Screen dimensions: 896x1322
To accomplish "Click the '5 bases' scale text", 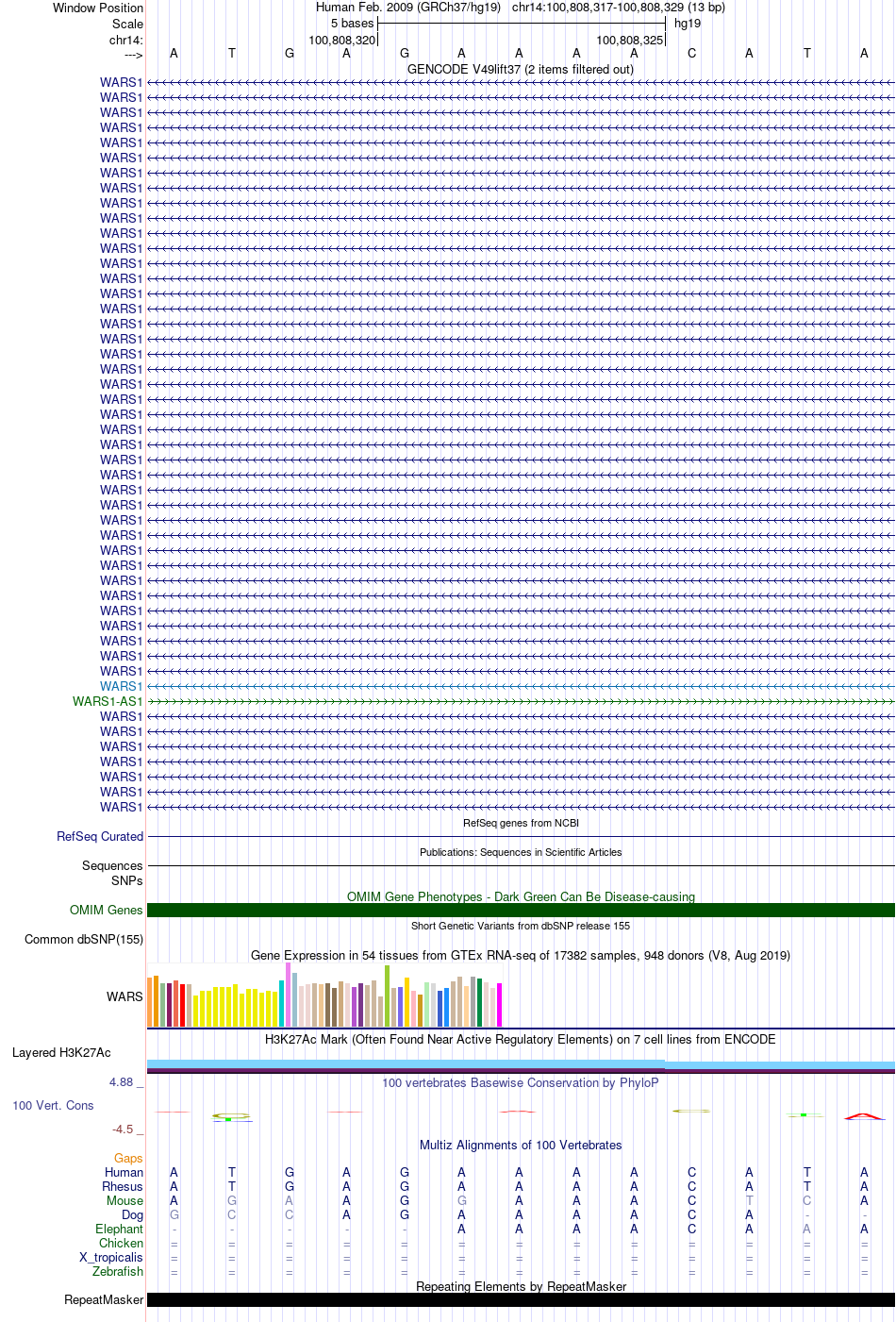I will [352, 24].
